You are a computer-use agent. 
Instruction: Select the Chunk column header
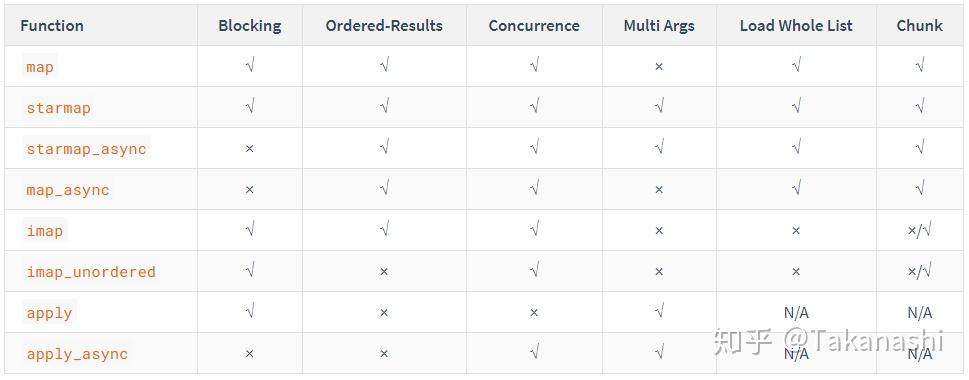[920, 25]
